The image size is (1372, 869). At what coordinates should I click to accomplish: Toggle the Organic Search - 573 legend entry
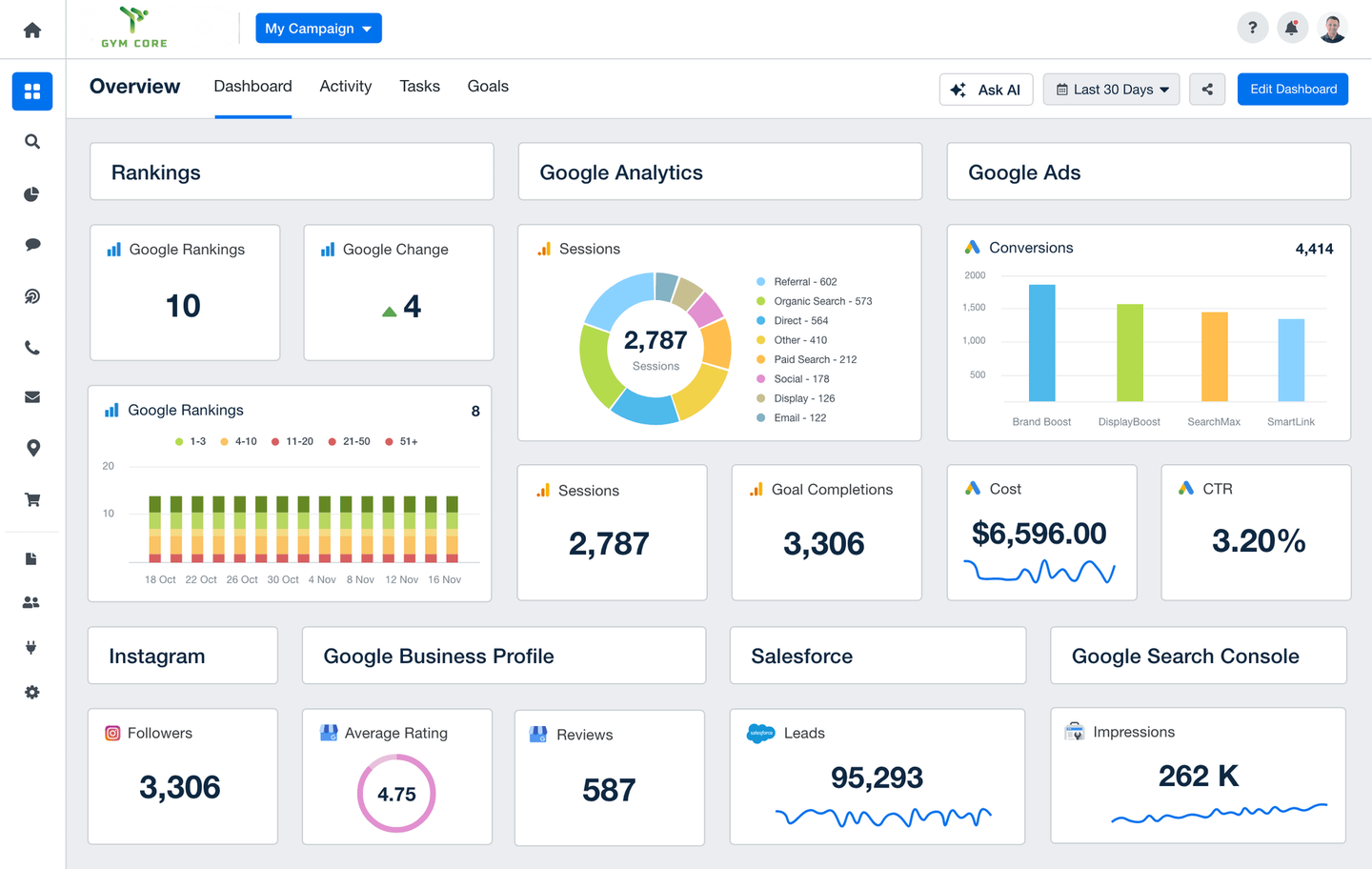[x=815, y=301]
